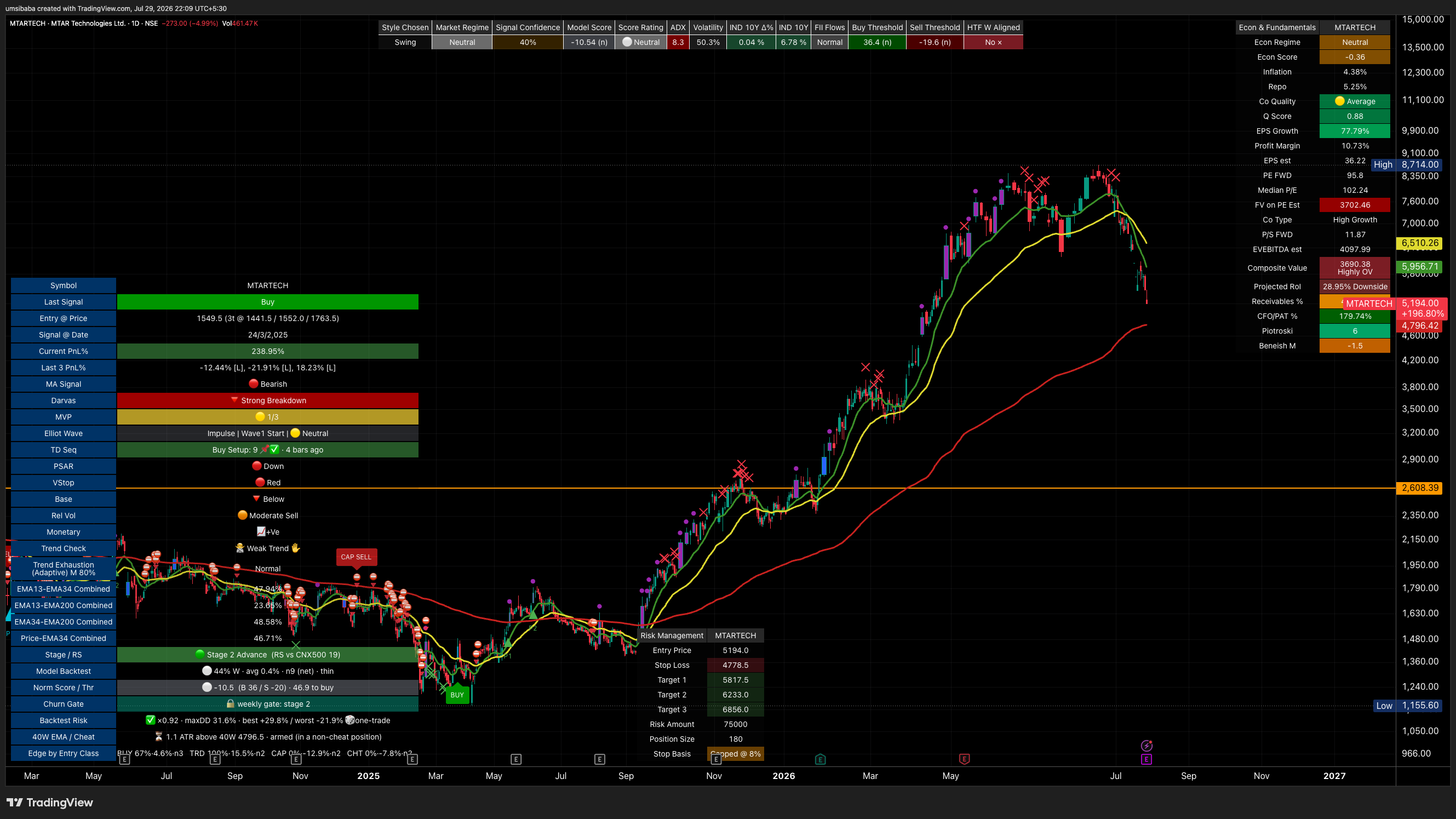Click the 15,000.00 price scale label
Viewport: 1456px width, 819px height.
point(1423,19)
